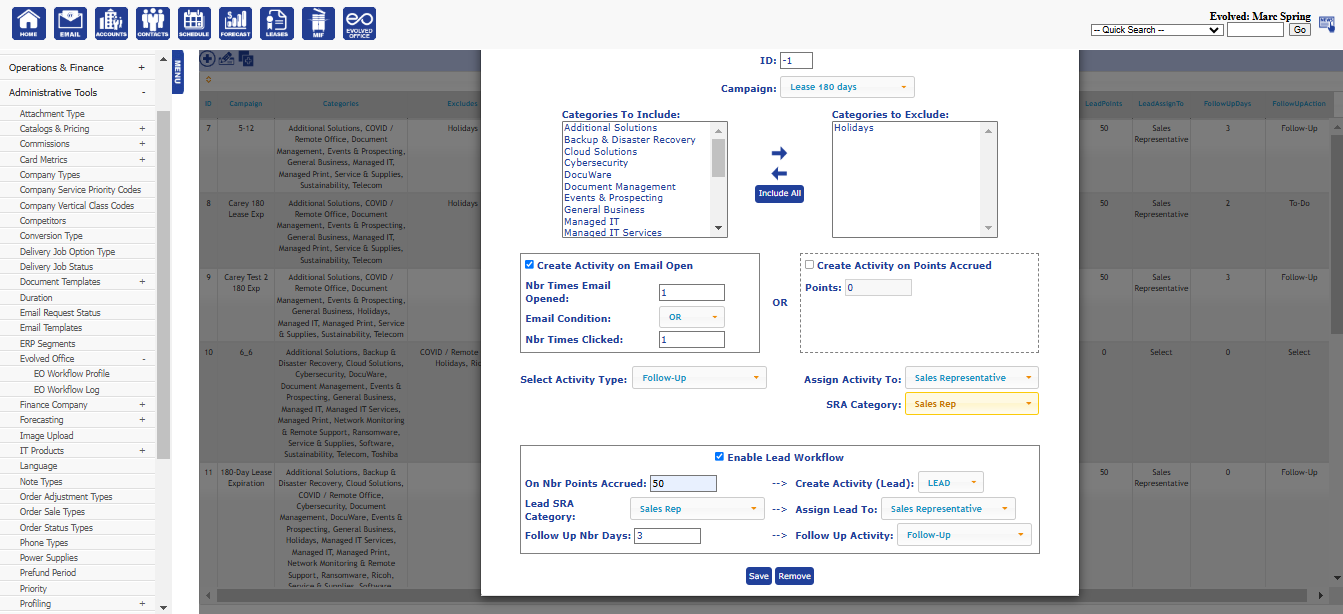Collapse the Administrative Tools section
The width and height of the screenshot is (1343, 614).
143,92
